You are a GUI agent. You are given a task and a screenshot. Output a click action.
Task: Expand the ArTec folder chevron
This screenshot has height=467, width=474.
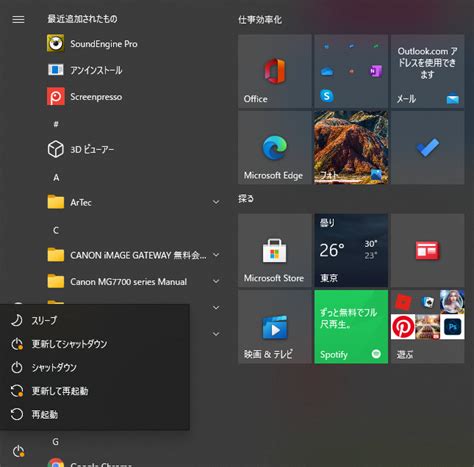pos(216,202)
